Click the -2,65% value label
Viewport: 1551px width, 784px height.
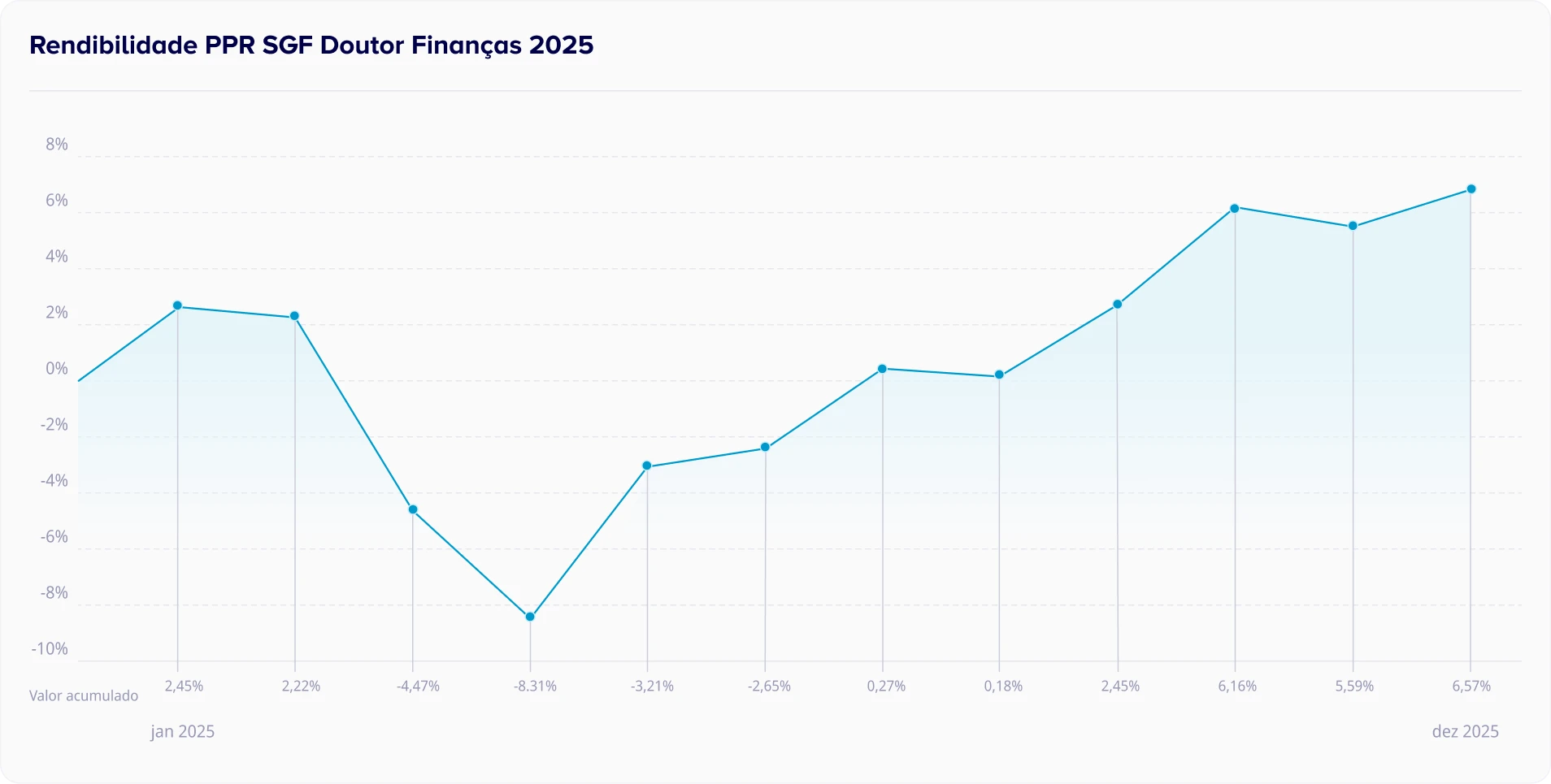tap(769, 687)
